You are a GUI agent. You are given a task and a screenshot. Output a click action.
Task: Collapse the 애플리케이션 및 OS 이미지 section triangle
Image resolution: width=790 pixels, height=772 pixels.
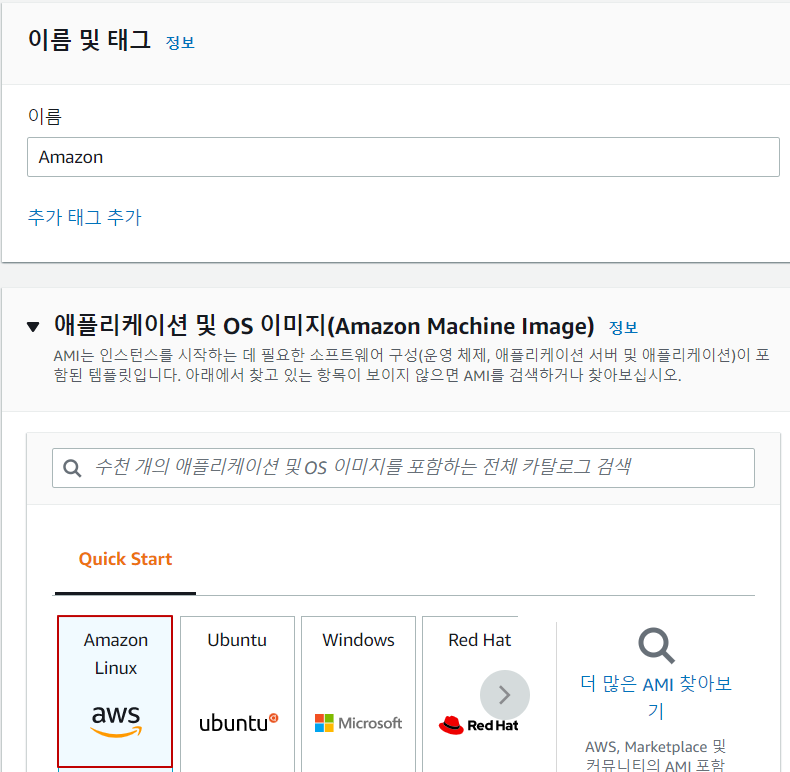pyautogui.click(x=33, y=327)
